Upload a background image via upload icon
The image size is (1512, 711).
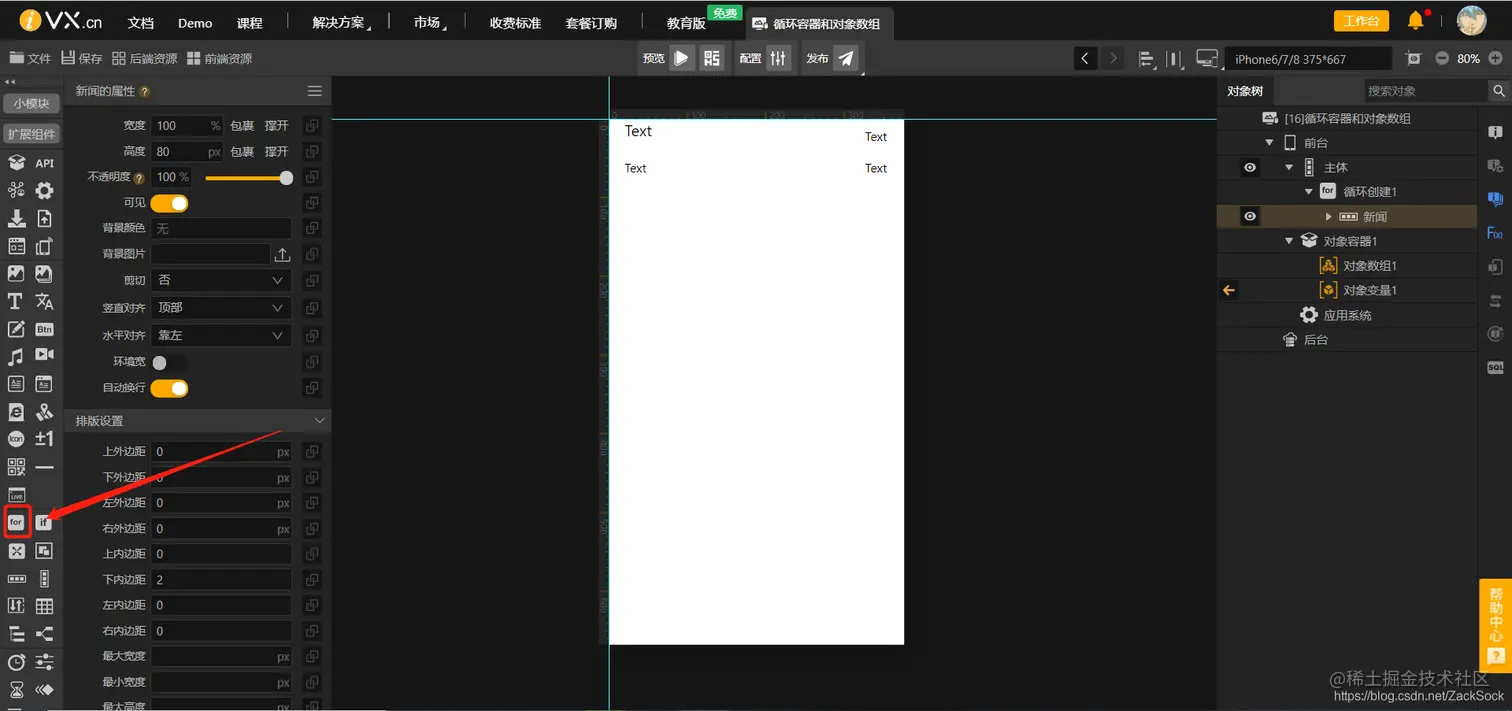[x=282, y=255]
